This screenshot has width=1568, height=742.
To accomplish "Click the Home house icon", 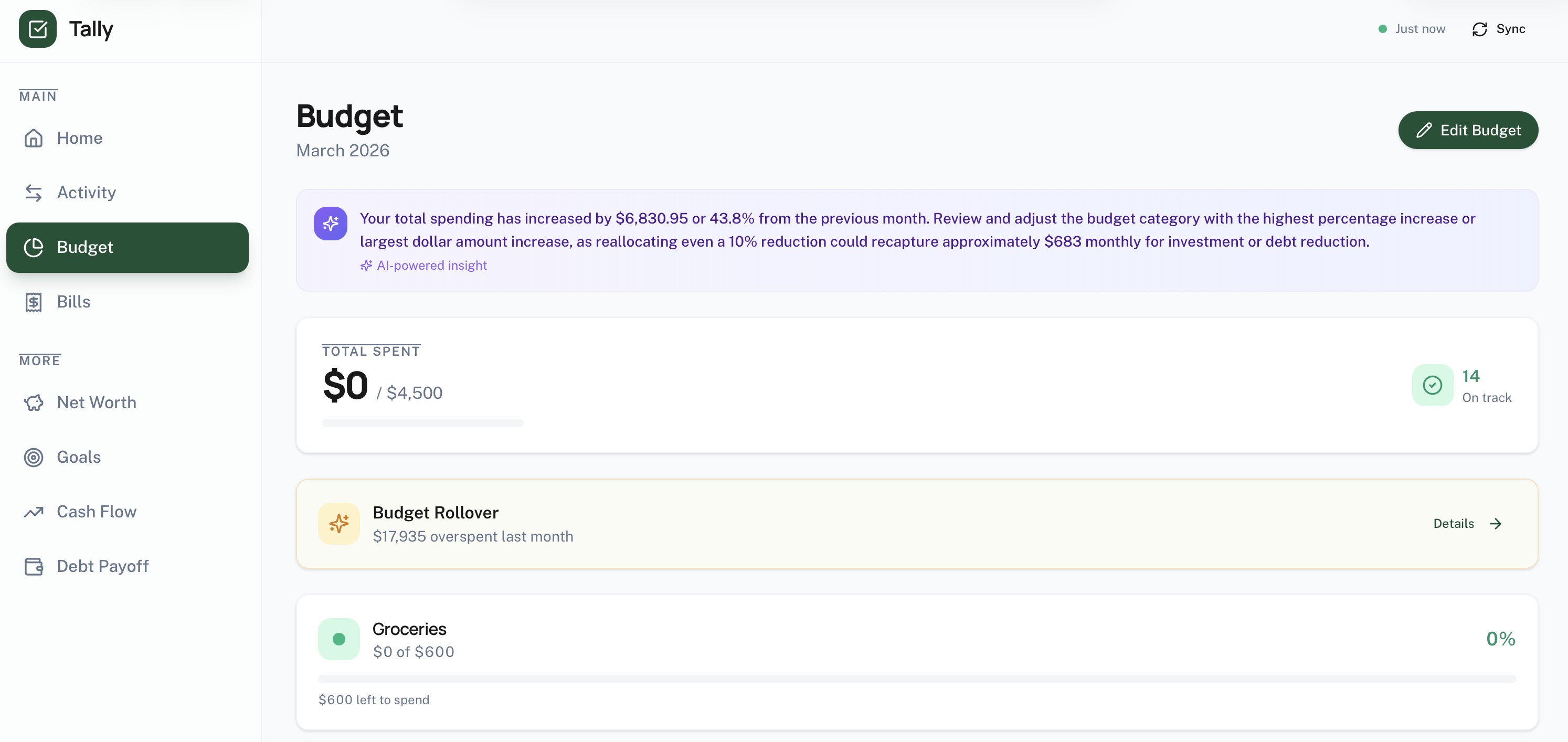I will tap(34, 138).
